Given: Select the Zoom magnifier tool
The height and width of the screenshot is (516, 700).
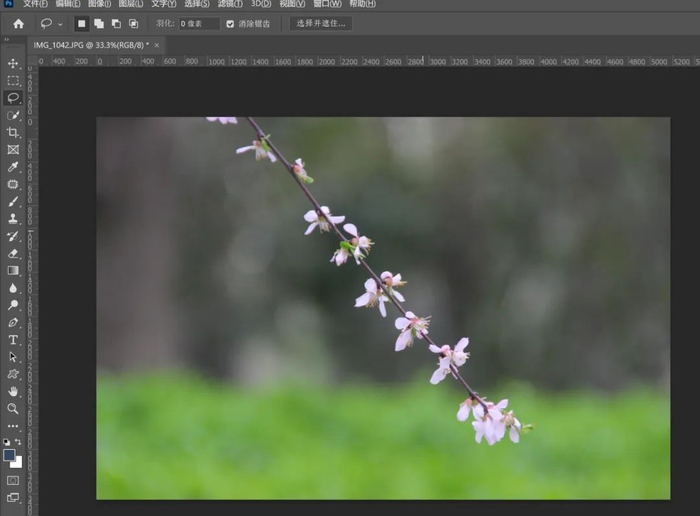Looking at the screenshot, I should click(x=13, y=409).
